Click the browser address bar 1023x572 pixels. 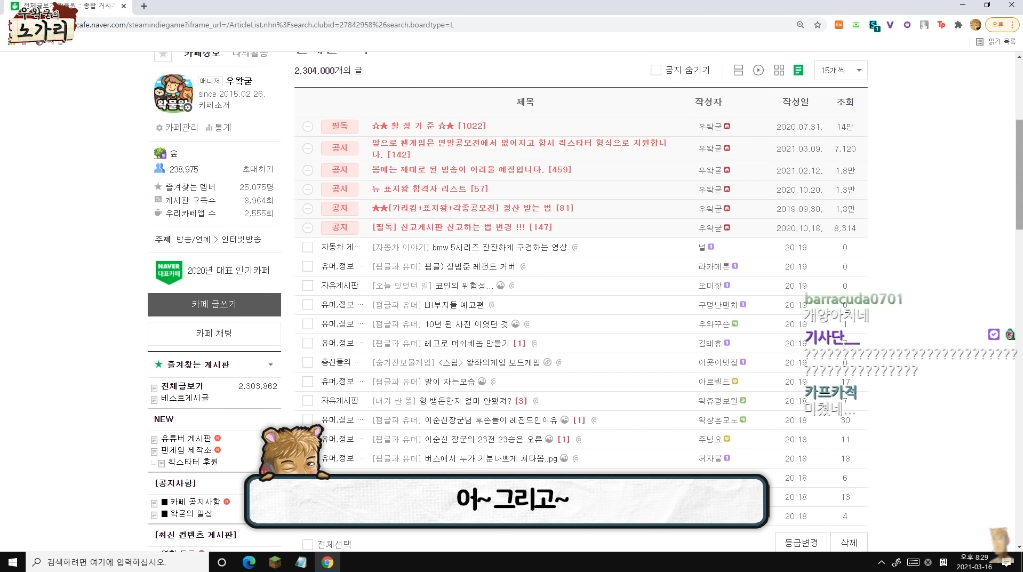(431, 25)
